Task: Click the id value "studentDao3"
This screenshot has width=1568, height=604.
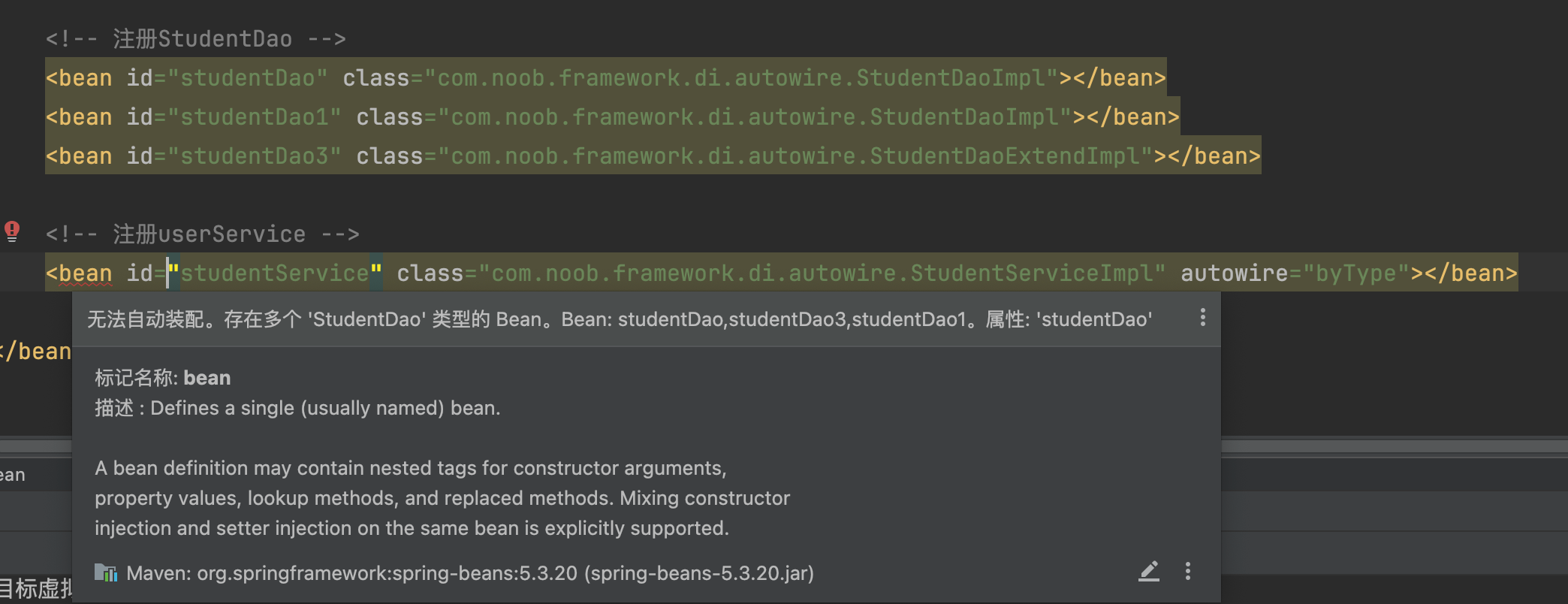Action: click(255, 156)
